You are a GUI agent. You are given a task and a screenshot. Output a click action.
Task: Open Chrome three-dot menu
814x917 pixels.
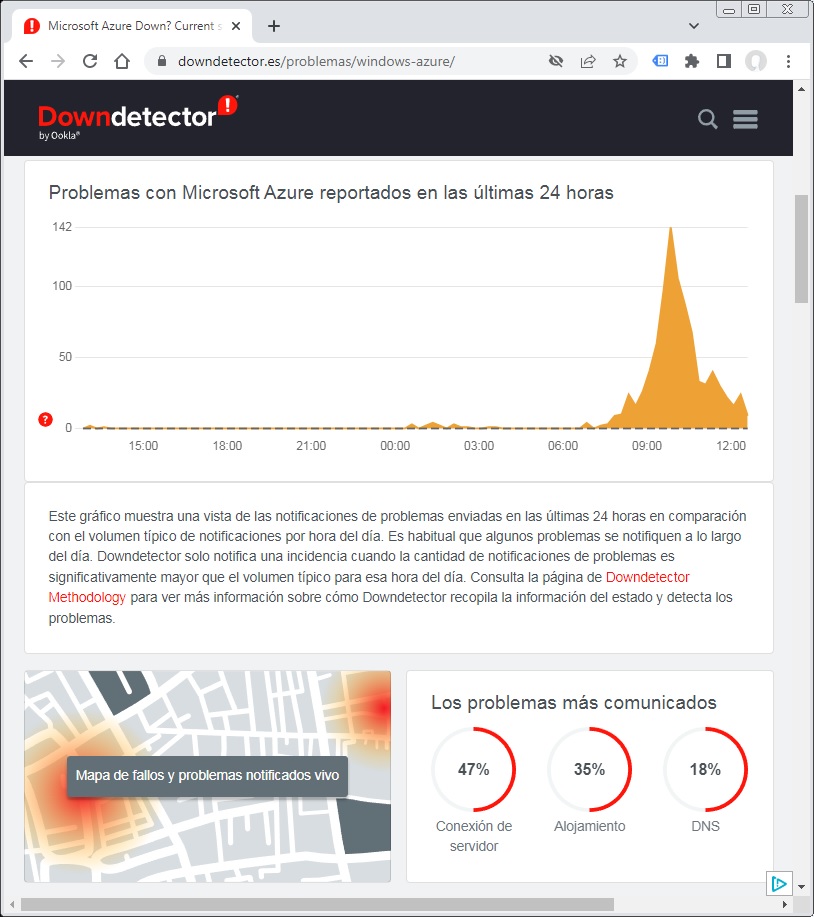point(788,61)
